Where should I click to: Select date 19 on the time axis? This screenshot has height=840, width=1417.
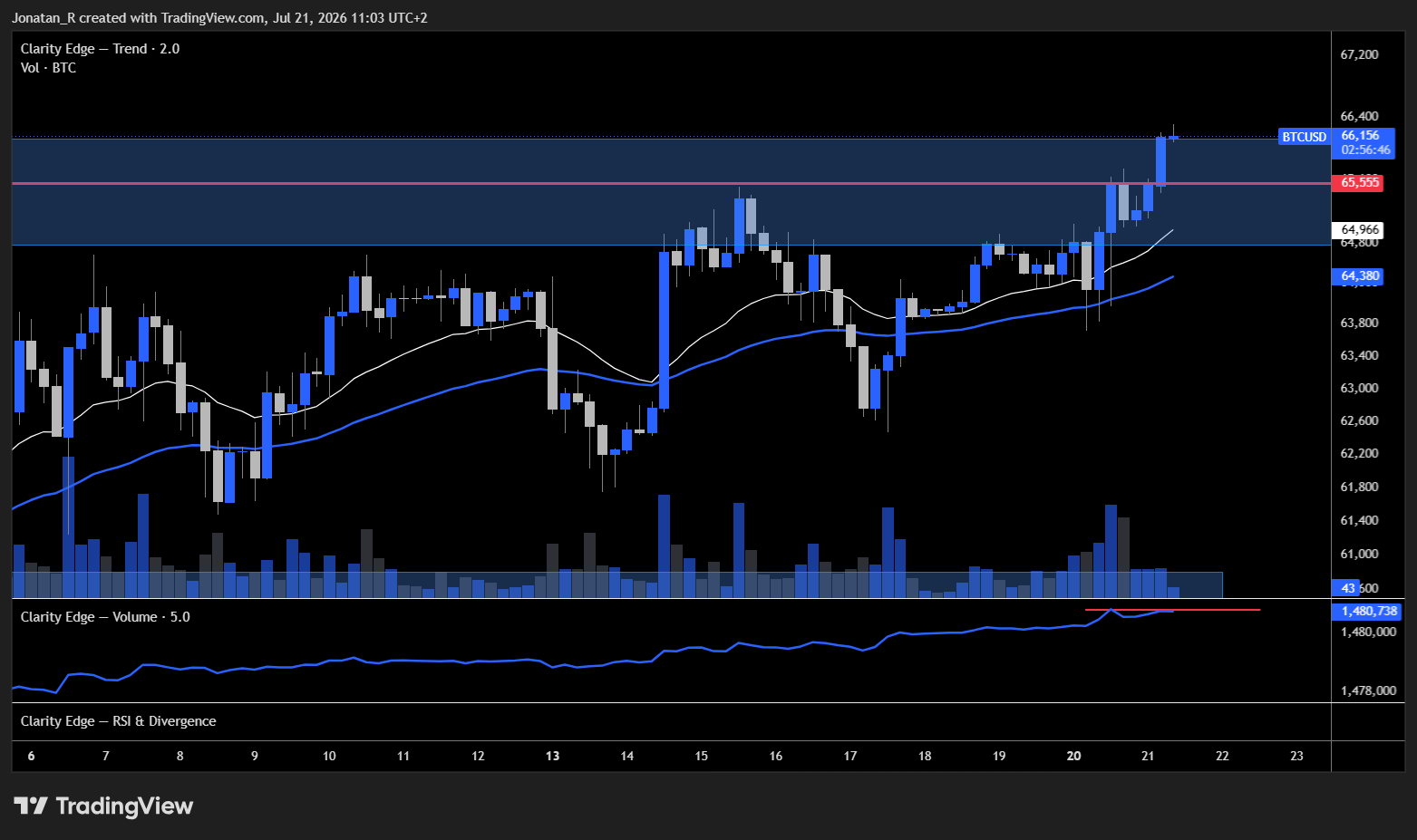pyautogui.click(x=999, y=756)
